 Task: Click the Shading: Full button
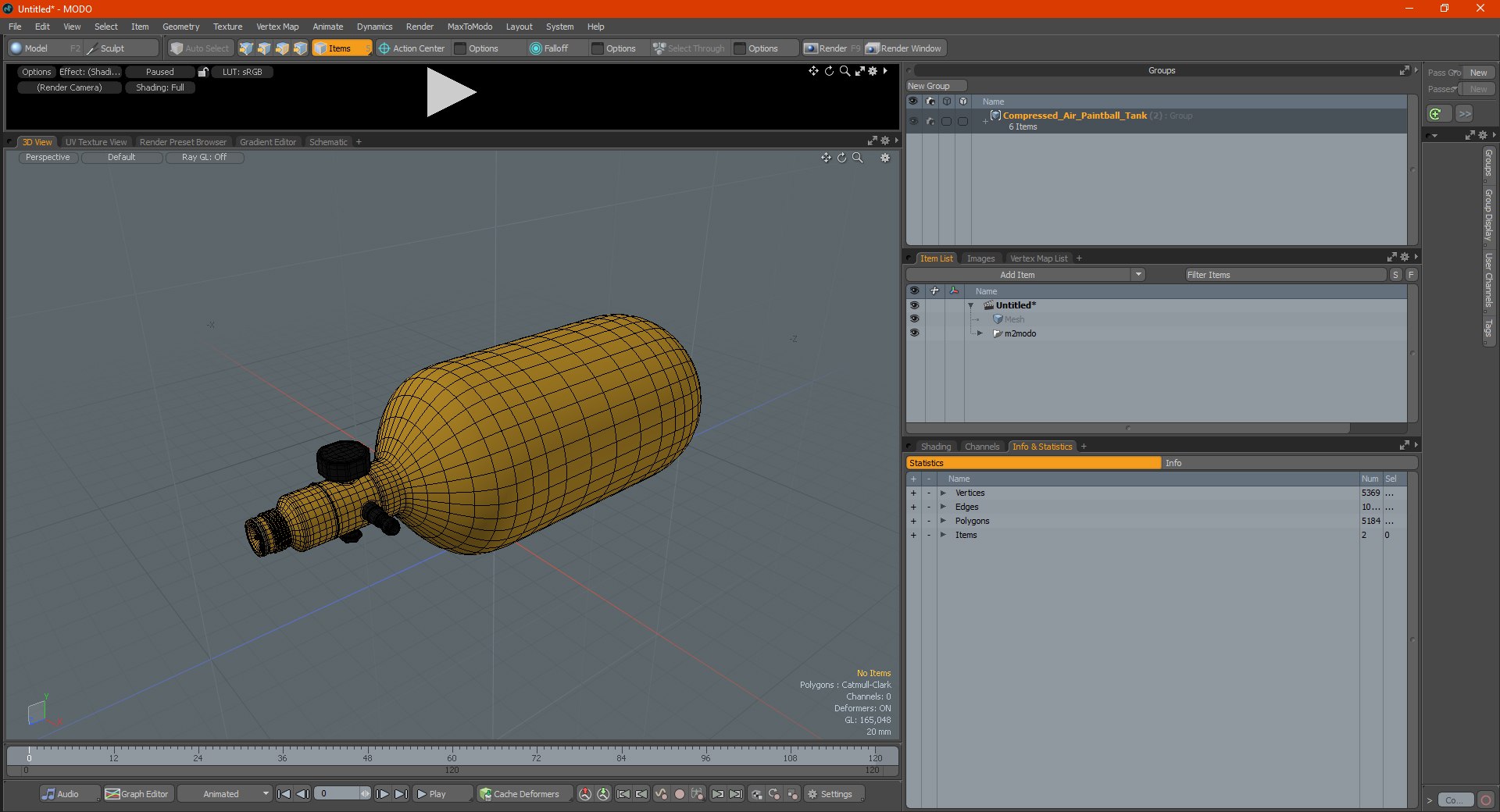pos(160,87)
